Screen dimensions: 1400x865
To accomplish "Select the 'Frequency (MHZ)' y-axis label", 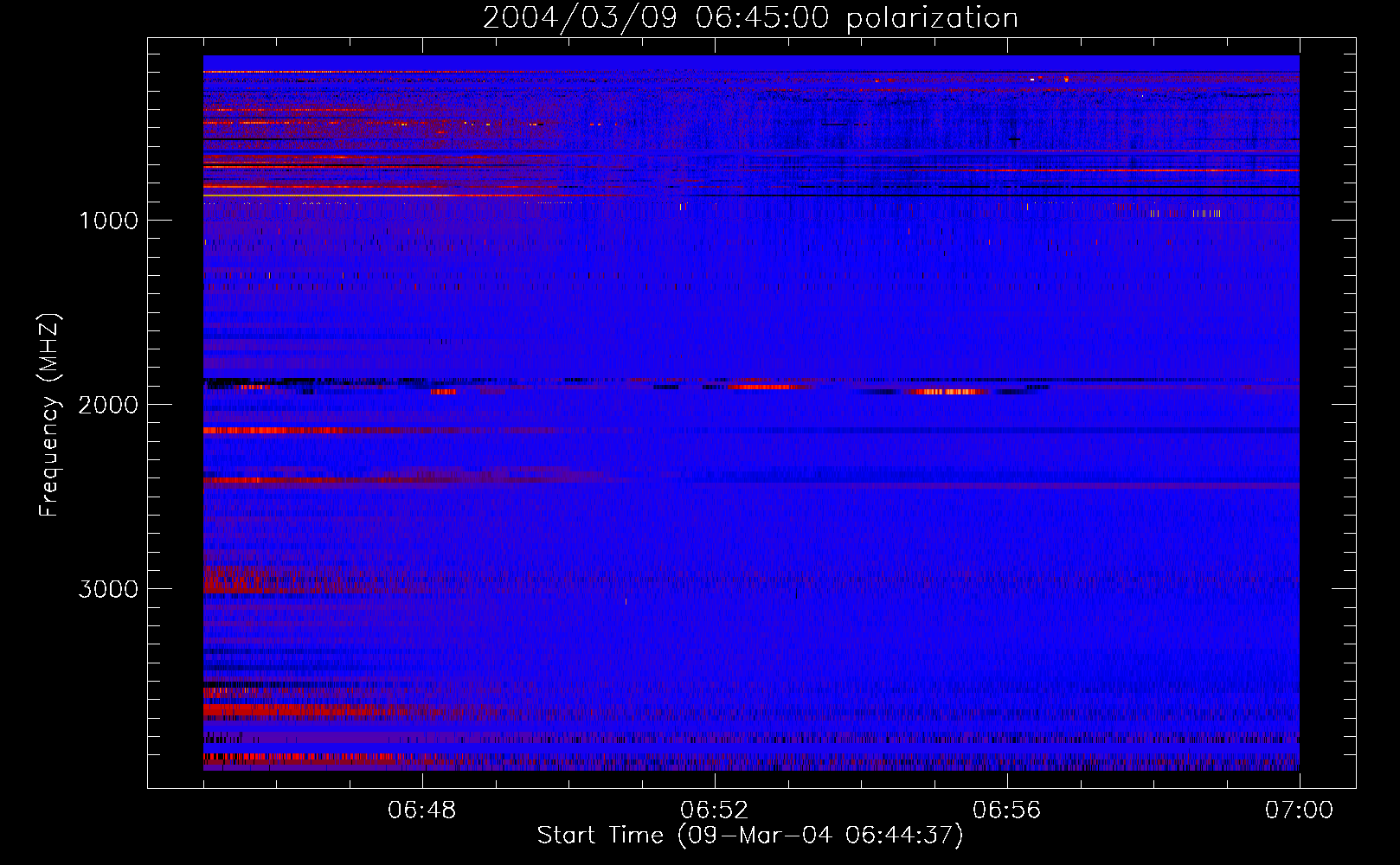I will tap(49, 415).
